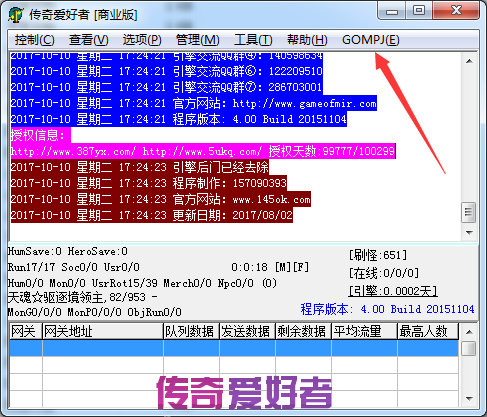The width and height of the screenshot is (487, 417).
Task: Click log scrollbar up arrow
Action: [469, 61]
